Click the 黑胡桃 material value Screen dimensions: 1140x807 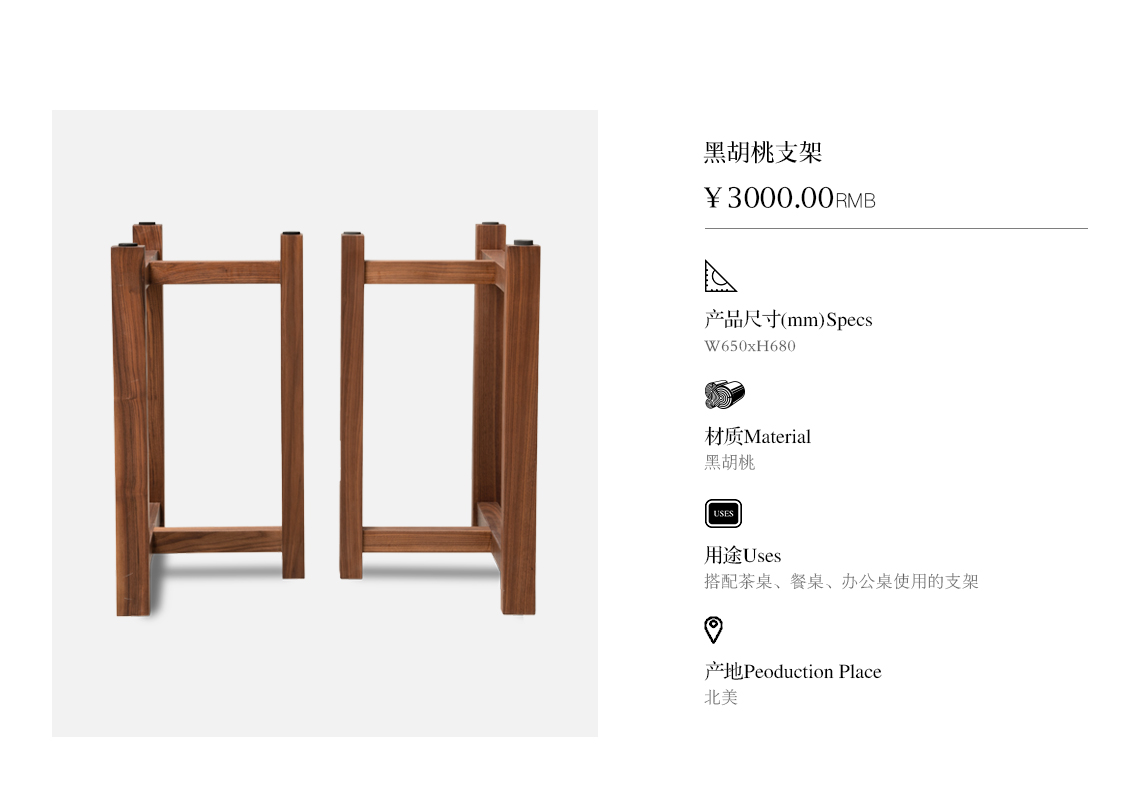[x=729, y=462]
